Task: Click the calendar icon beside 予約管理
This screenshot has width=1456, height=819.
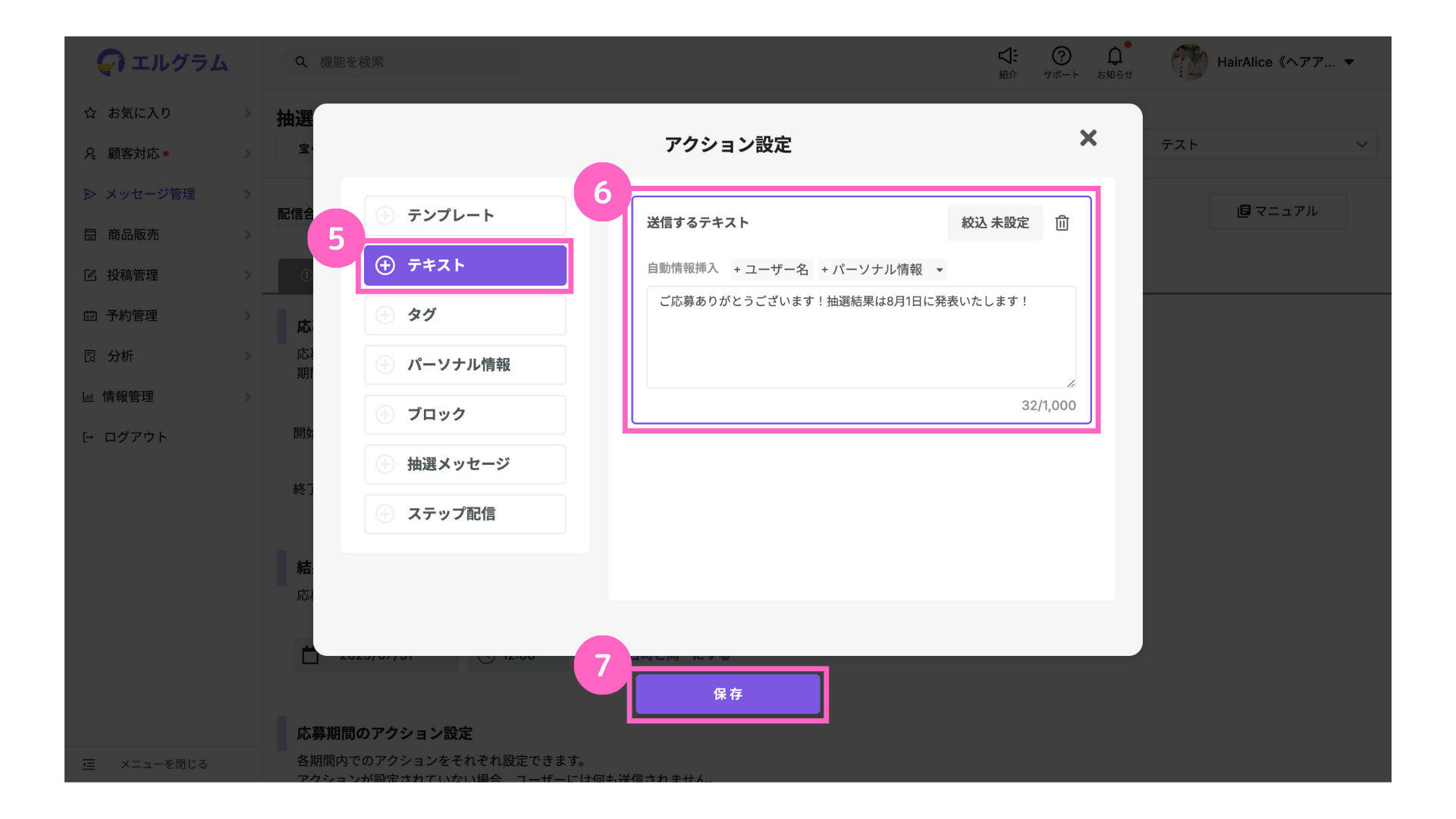Action: pos(90,315)
